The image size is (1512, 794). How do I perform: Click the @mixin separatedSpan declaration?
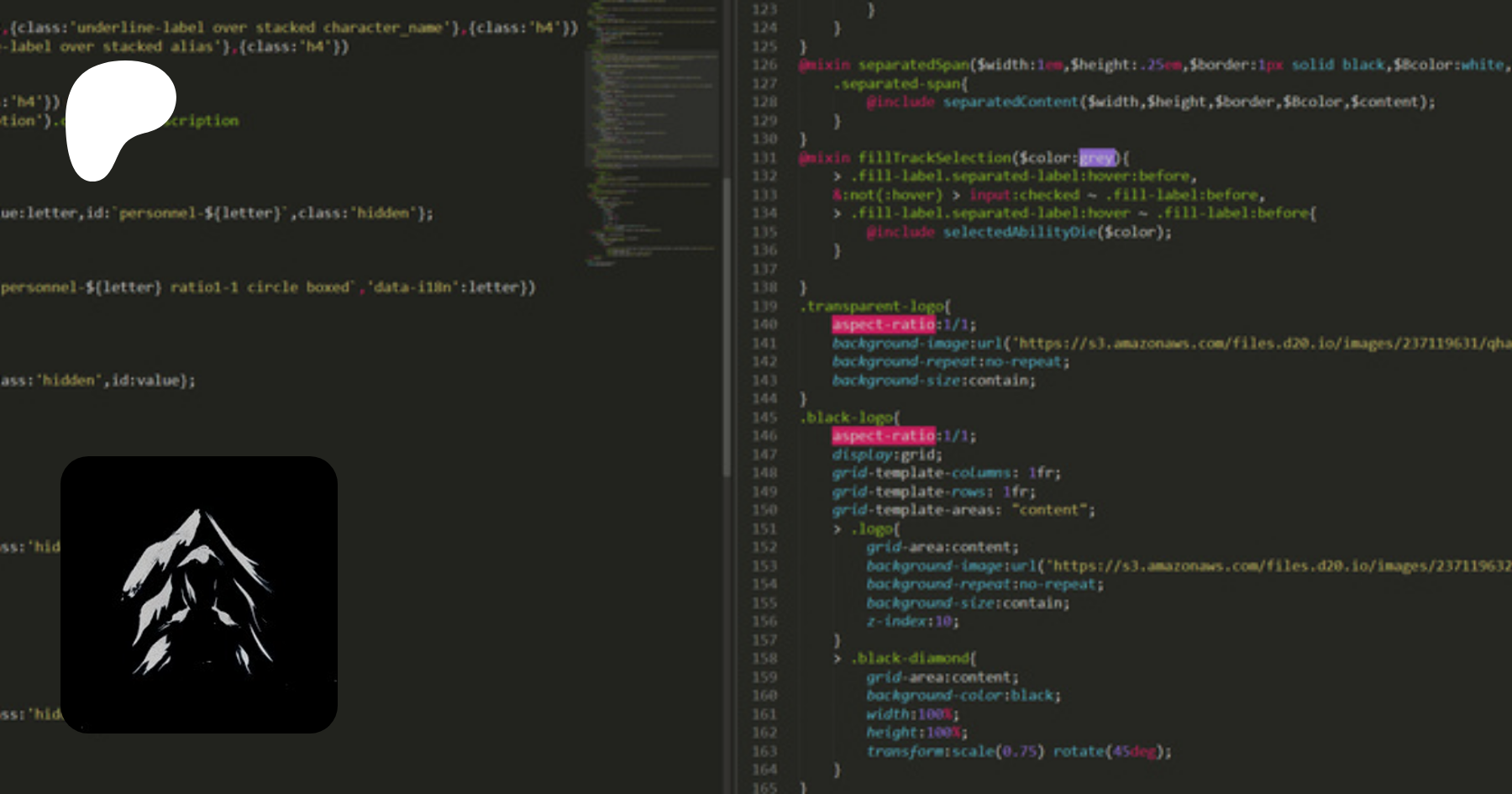pos(913,65)
